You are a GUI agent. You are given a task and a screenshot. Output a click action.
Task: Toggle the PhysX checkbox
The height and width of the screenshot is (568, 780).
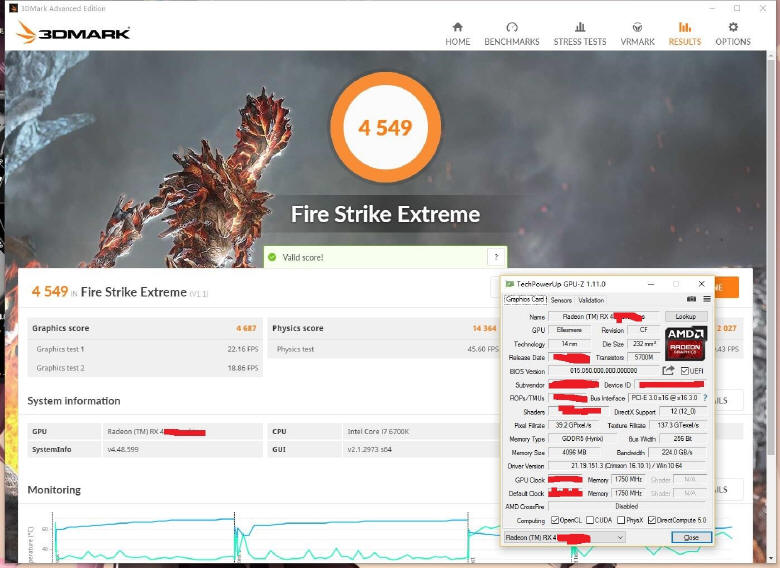[621, 520]
